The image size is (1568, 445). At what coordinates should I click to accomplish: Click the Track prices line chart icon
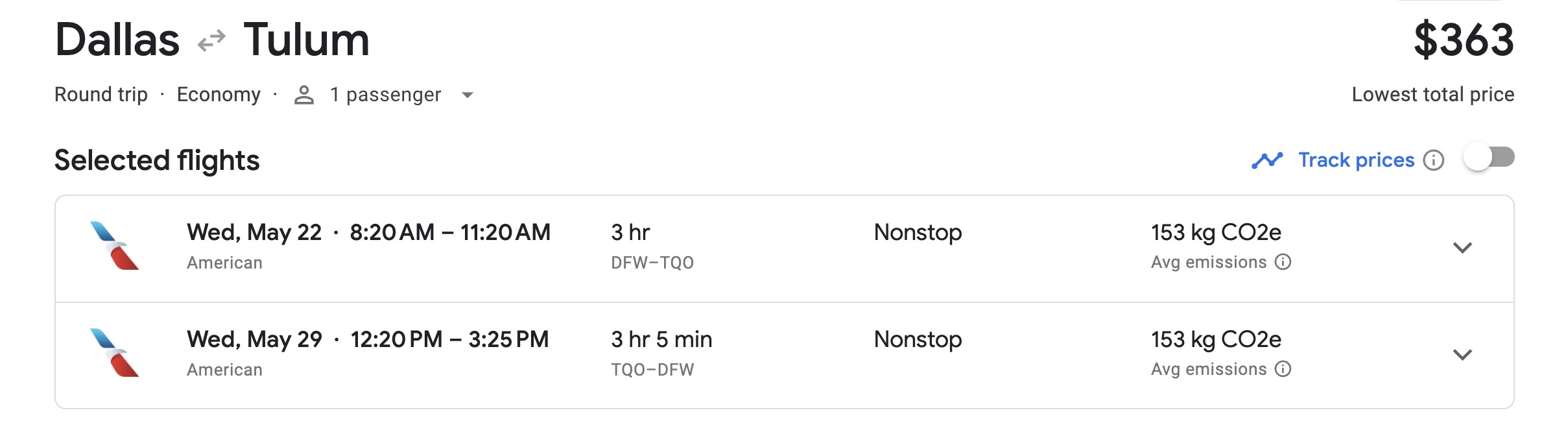tap(1266, 160)
